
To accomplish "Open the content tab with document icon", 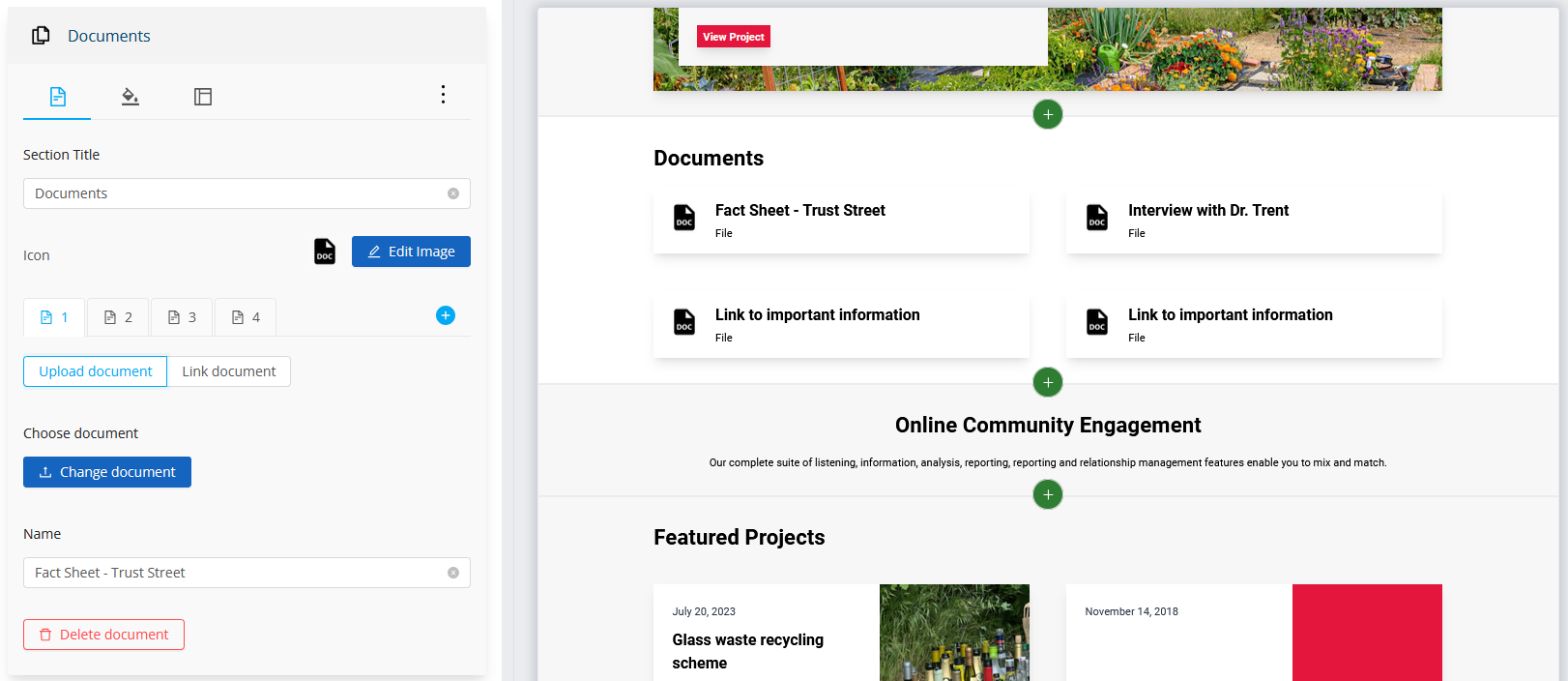I will 57,97.
